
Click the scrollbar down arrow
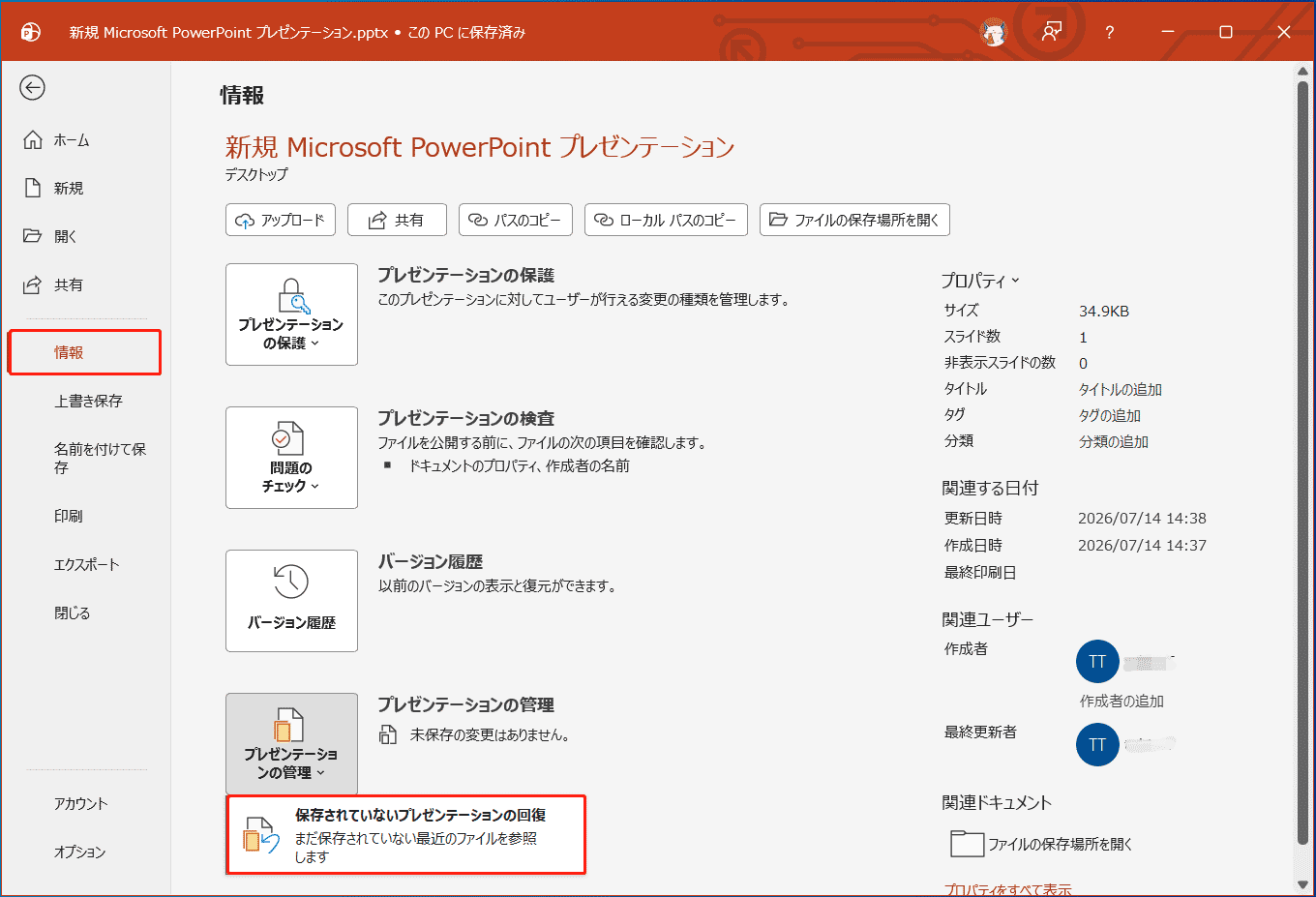(1302, 884)
